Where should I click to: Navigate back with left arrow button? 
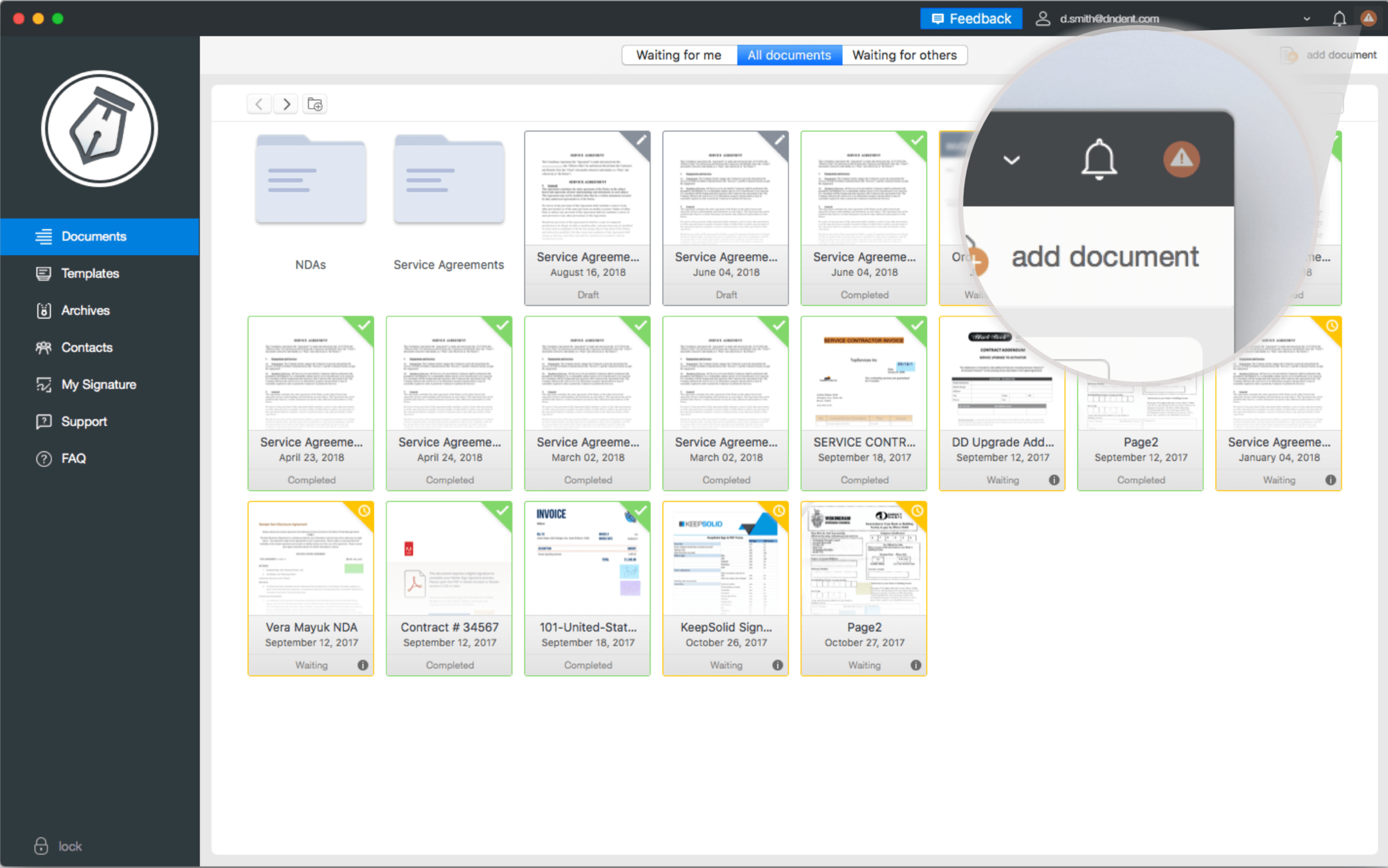[259, 104]
